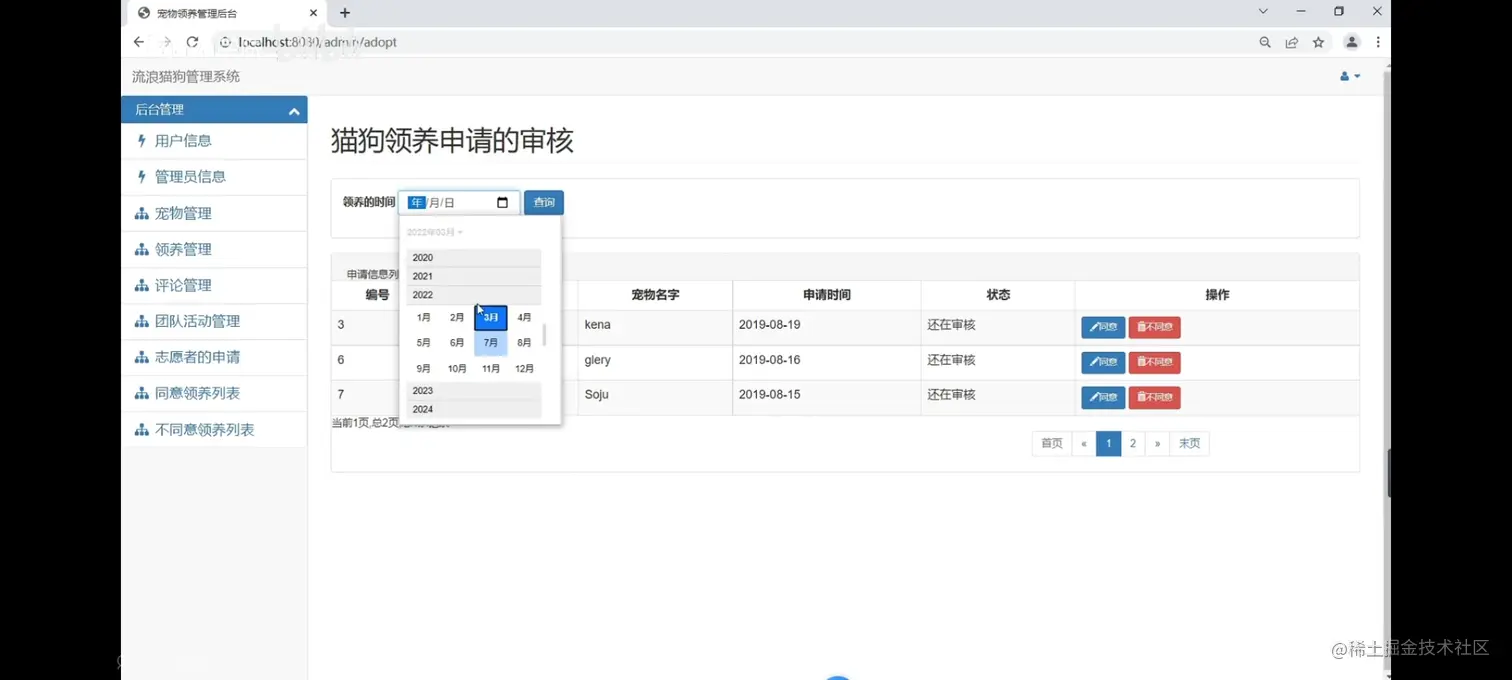Click the browser address bar URL
Viewport: 1512px width, 680px height.
coord(318,42)
